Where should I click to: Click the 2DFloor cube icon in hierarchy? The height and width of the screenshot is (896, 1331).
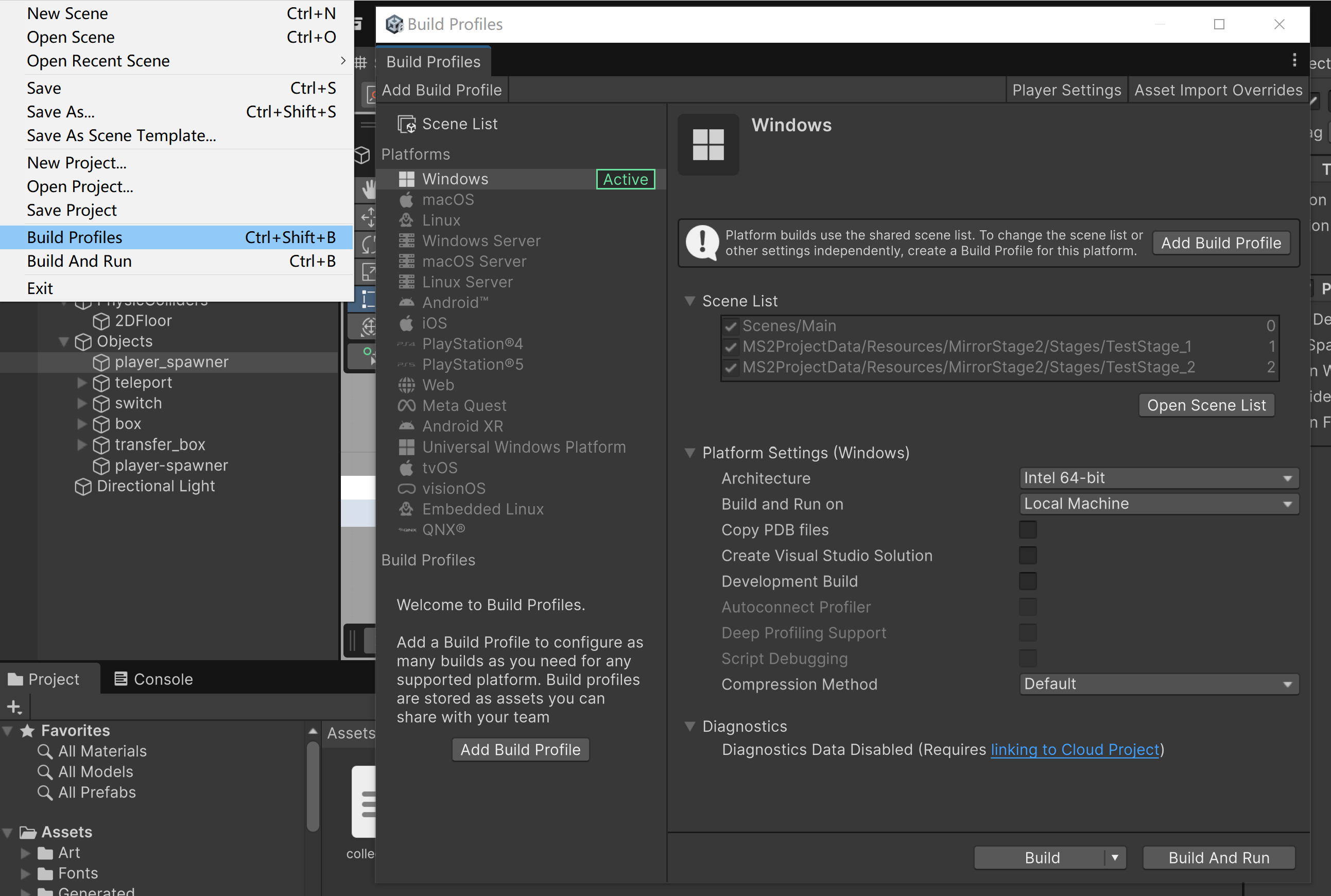[x=101, y=321]
